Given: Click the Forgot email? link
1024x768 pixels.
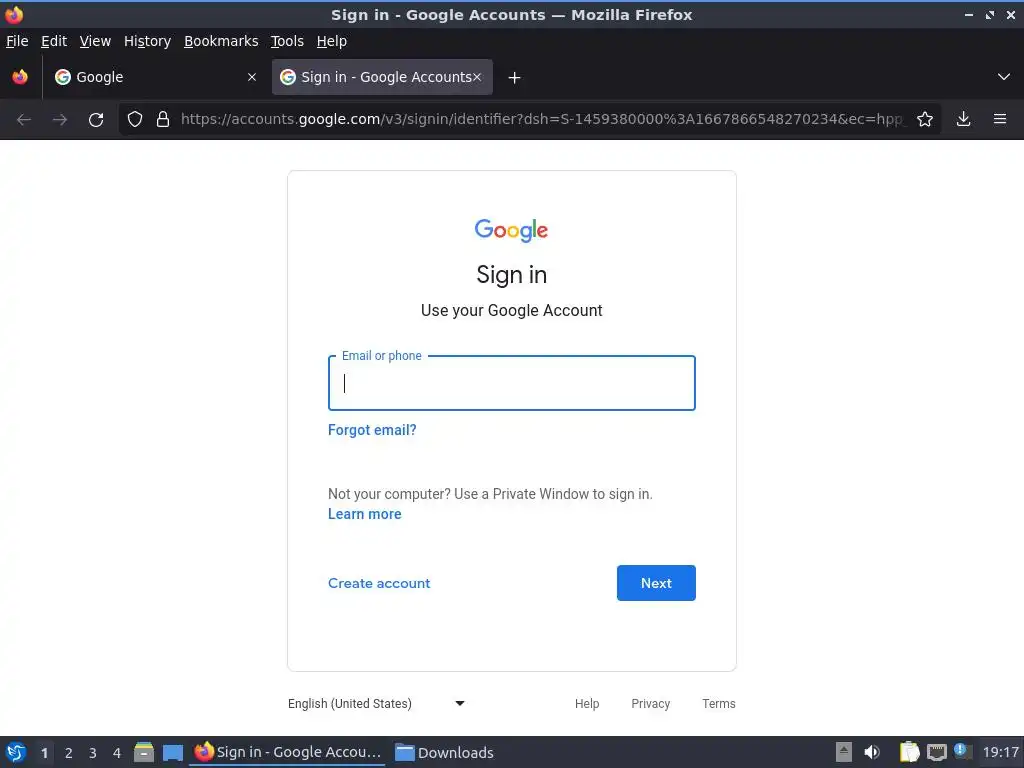Looking at the screenshot, I should click(x=372, y=430).
